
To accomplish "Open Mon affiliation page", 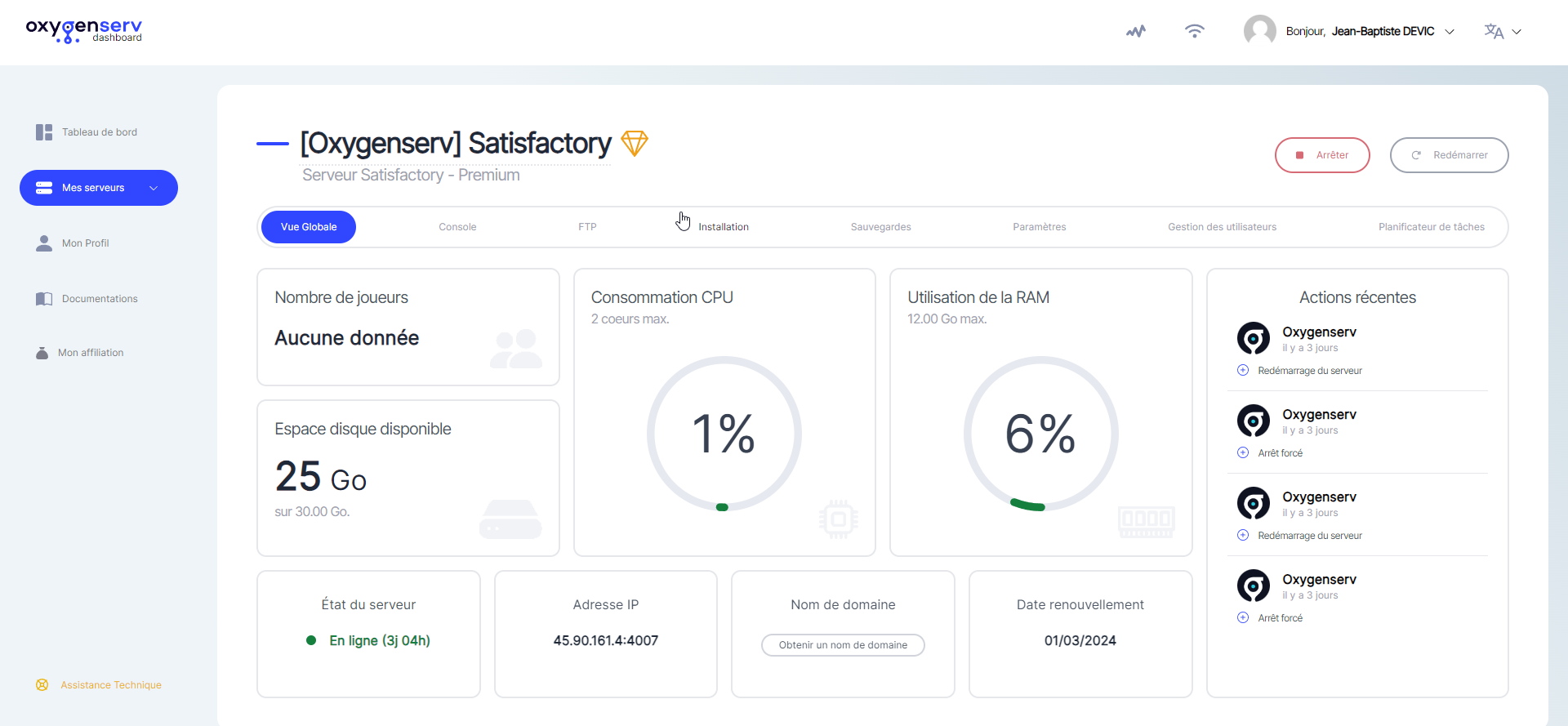I will [x=91, y=353].
